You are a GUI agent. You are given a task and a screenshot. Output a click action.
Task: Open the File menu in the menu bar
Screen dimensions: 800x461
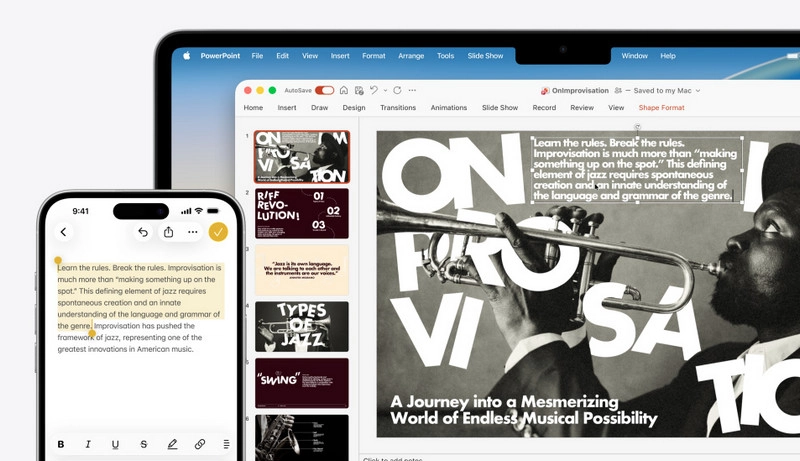pyautogui.click(x=257, y=56)
